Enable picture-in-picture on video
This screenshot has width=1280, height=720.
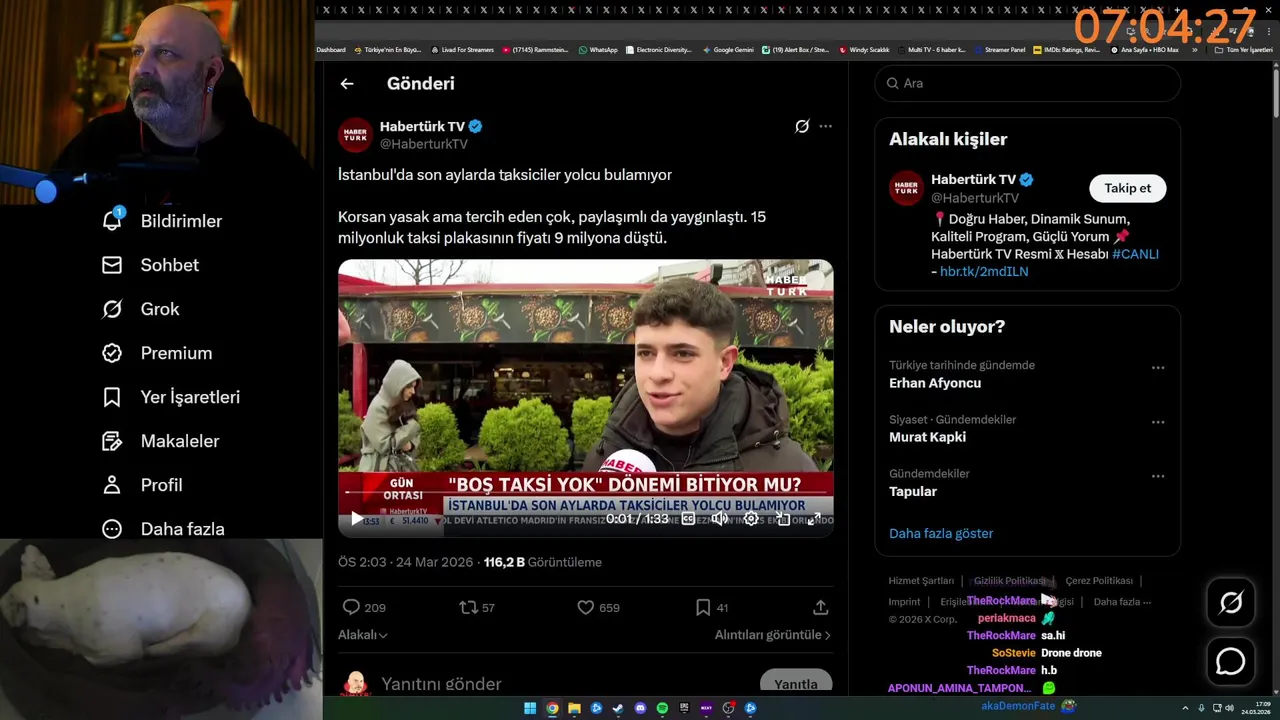(x=783, y=519)
